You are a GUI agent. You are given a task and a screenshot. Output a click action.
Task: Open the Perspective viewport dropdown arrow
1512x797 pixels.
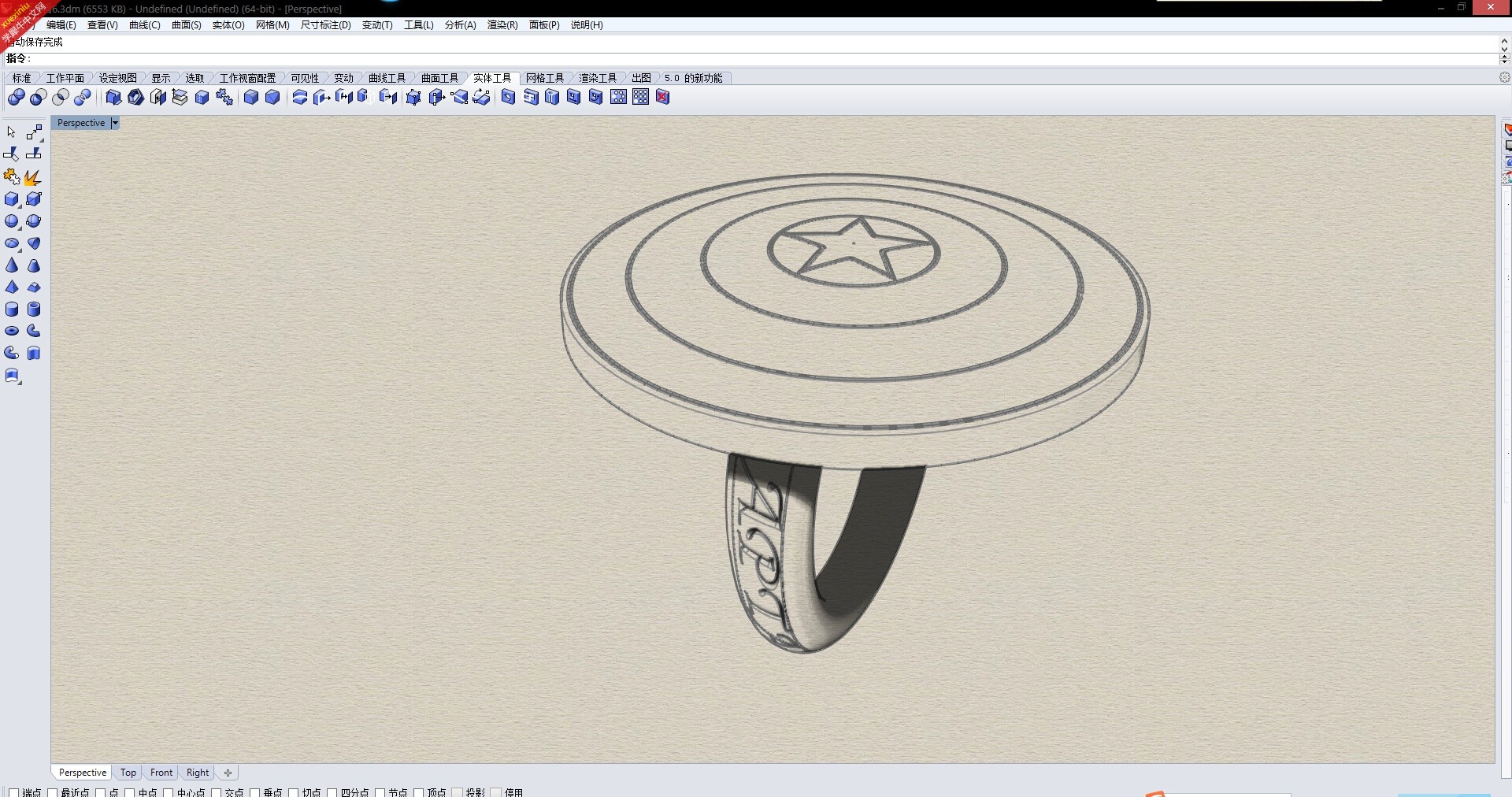click(x=115, y=123)
